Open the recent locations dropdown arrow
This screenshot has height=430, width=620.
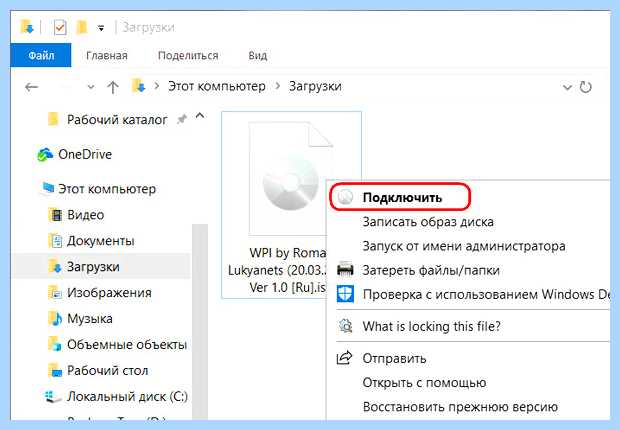pos(91,87)
